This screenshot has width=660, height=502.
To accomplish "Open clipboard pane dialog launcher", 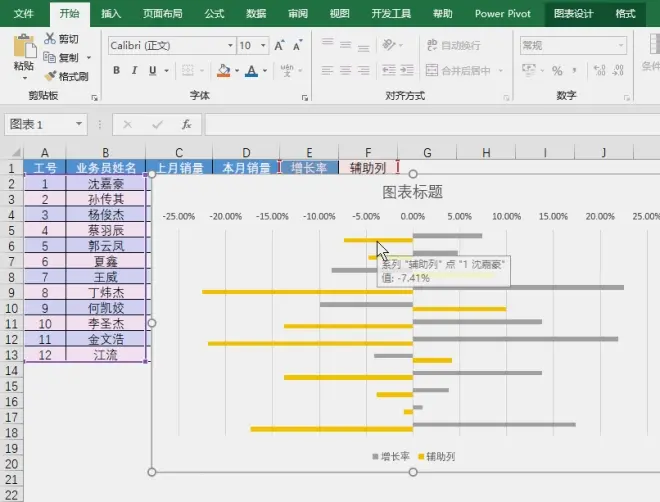I will 94,98.
